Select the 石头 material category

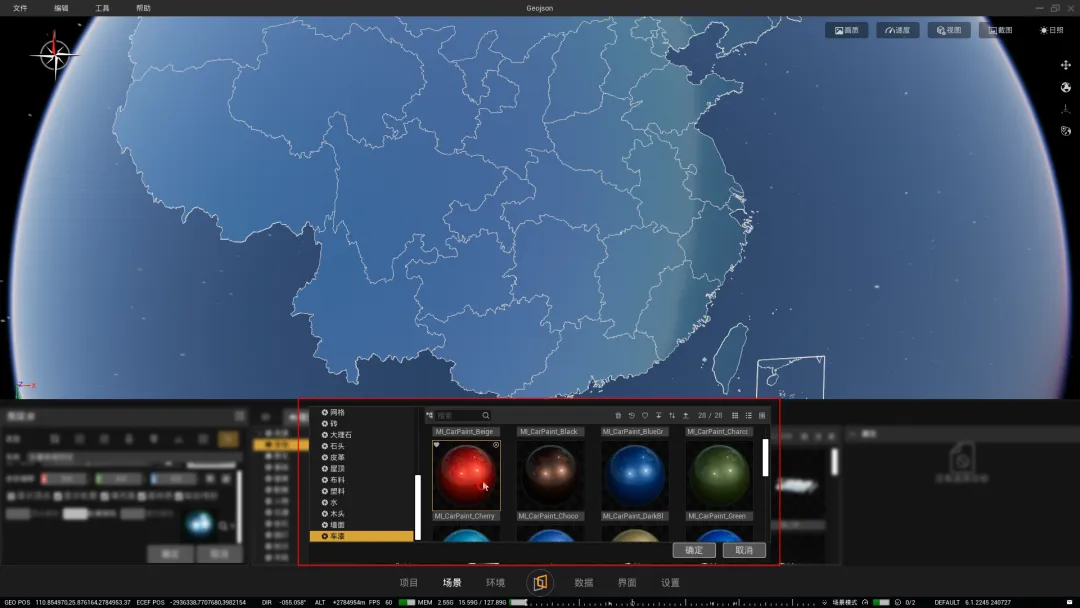[x=362, y=446]
